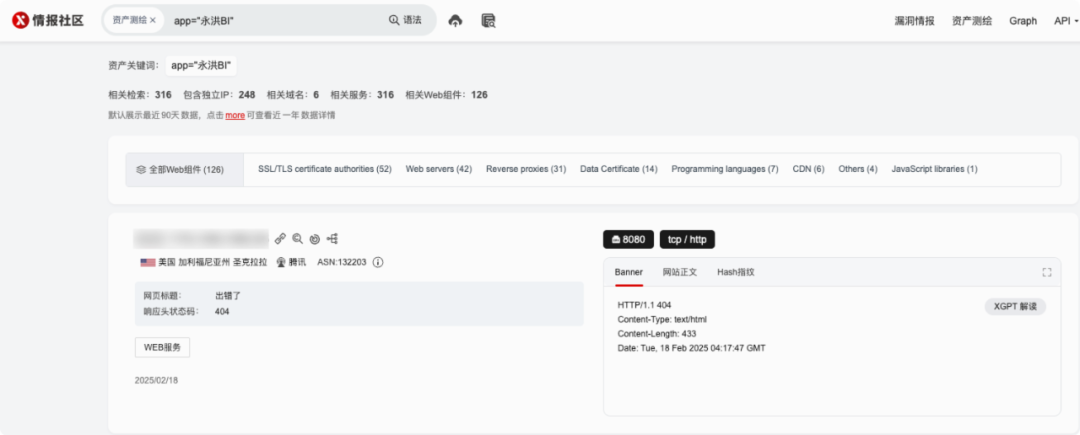The height and width of the screenshot is (435, 1080).
Task: Click the link chain icon next to the IP
Action: tap(280, 239)
